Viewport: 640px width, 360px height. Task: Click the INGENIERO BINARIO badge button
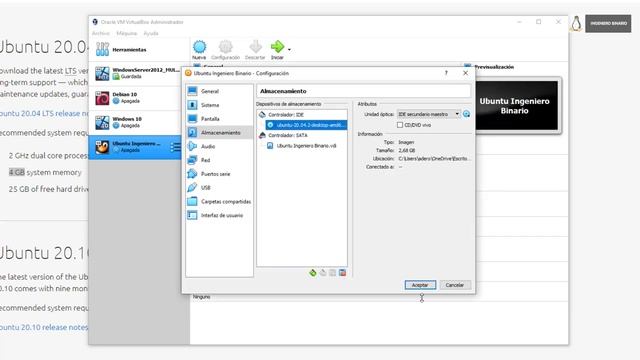tap(608, 24)
